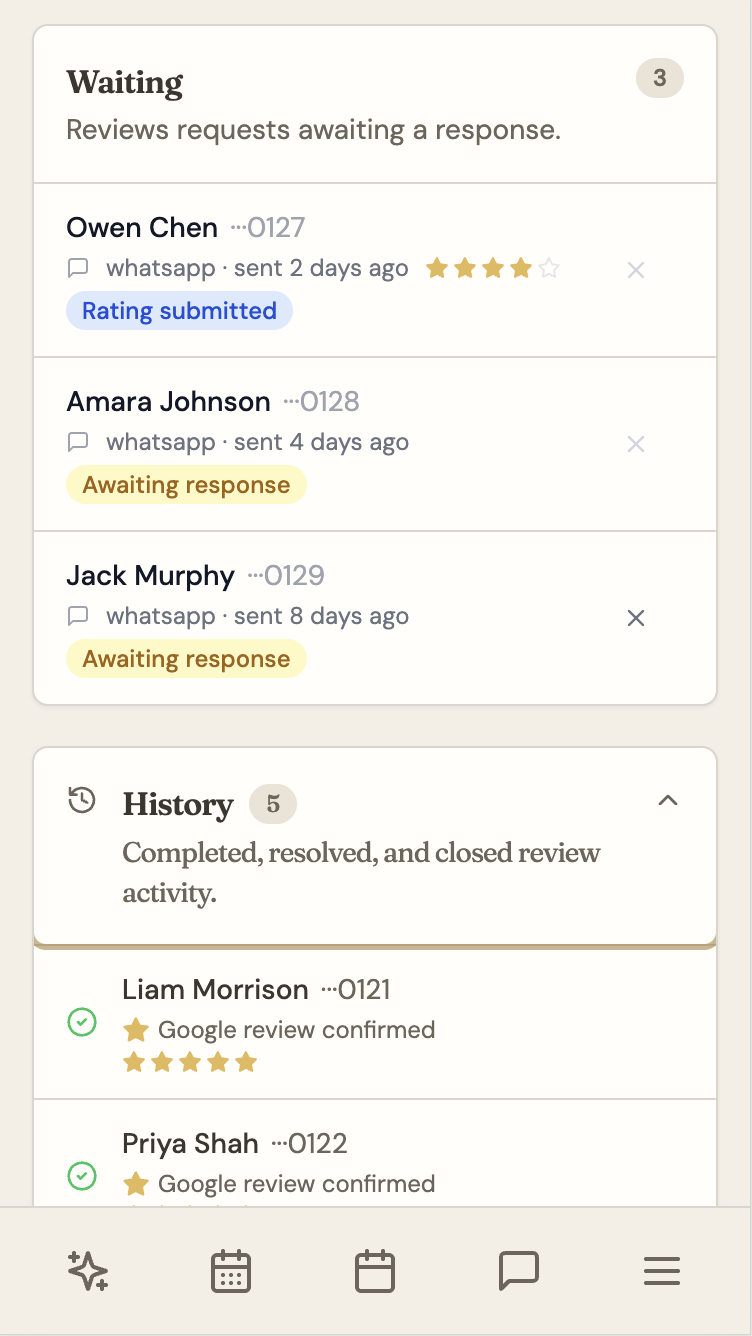The image size is (752, 1336).
Task: Click Jack Murphy's Awaiting response badge
Action: click(x=186, y=659)
